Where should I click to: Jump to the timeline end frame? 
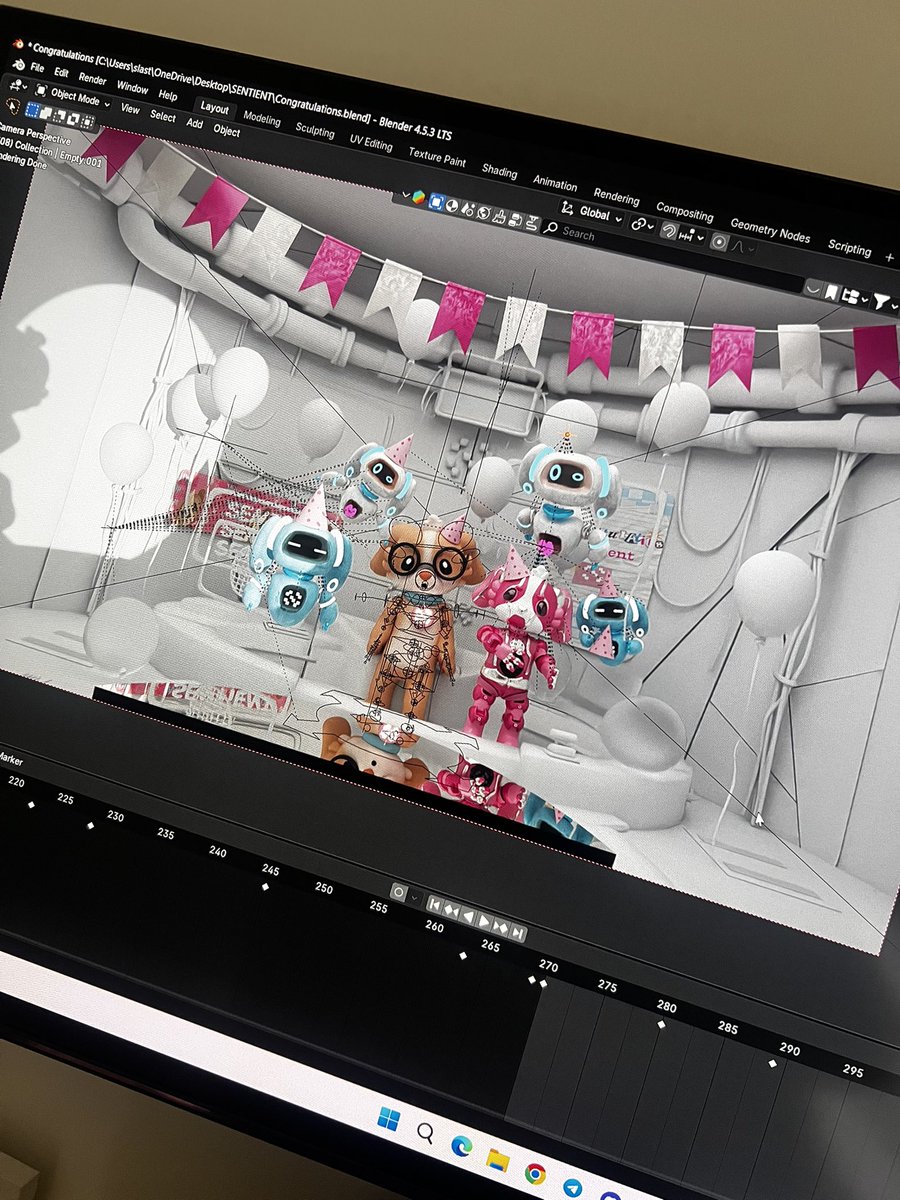[518, 933]
